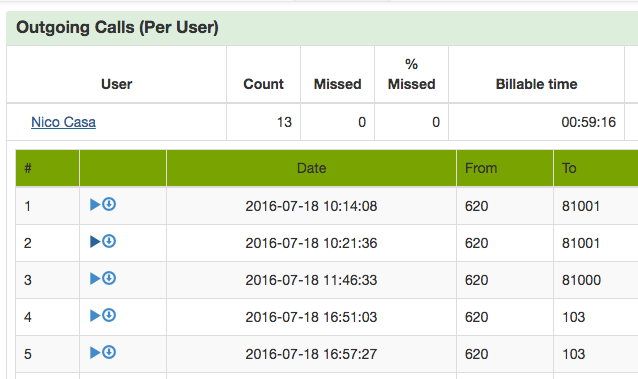Viewport: 638px width, 379px height.
Task: Select date cell 2016-07-18 11:46:33
Action: point(311,280)
